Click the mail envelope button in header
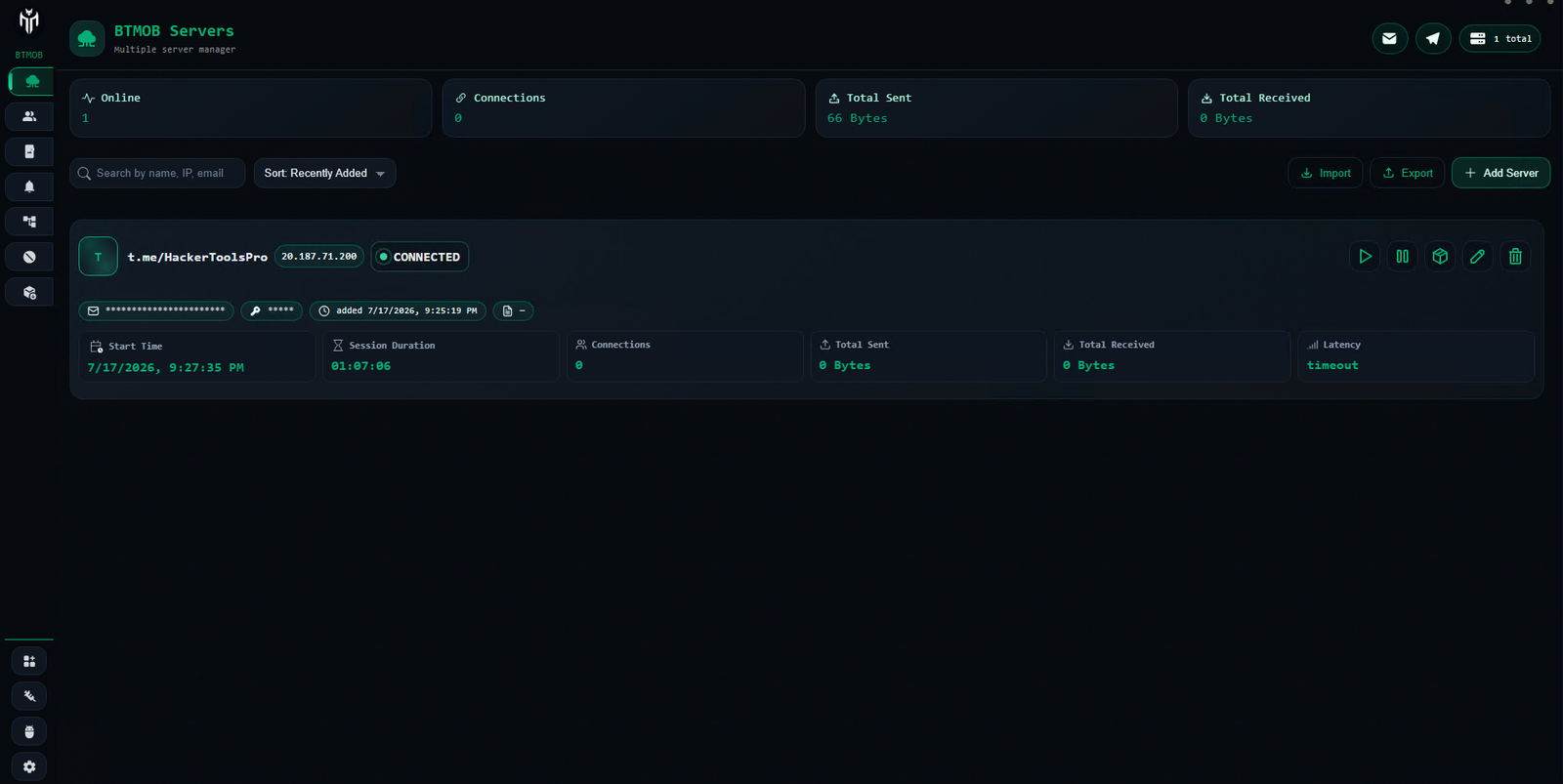1563x784 pixels. pyautogui.click(x=1389, y=39)
